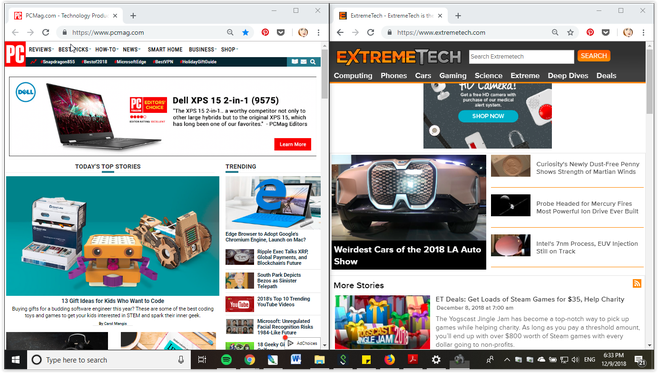Open the profile avatar in the ExtremeTech window

[628, 32]
